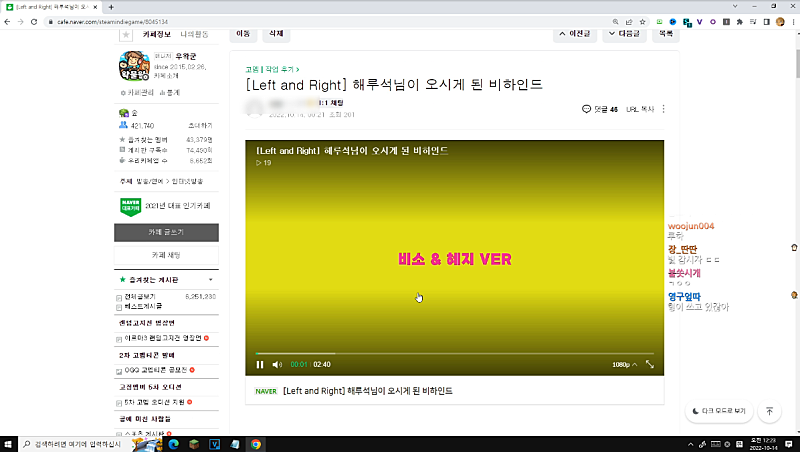The image size is (800, 452).
Task: Favorite the cafe with the star box icon
Action: tap(126, 35)
